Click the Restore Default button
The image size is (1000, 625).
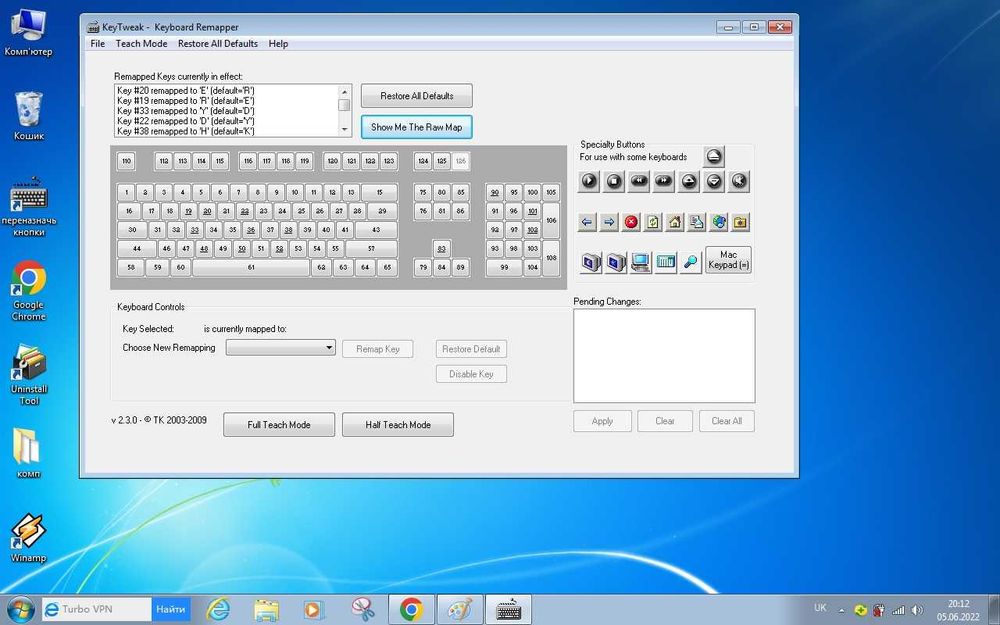[x=471, y=349]
